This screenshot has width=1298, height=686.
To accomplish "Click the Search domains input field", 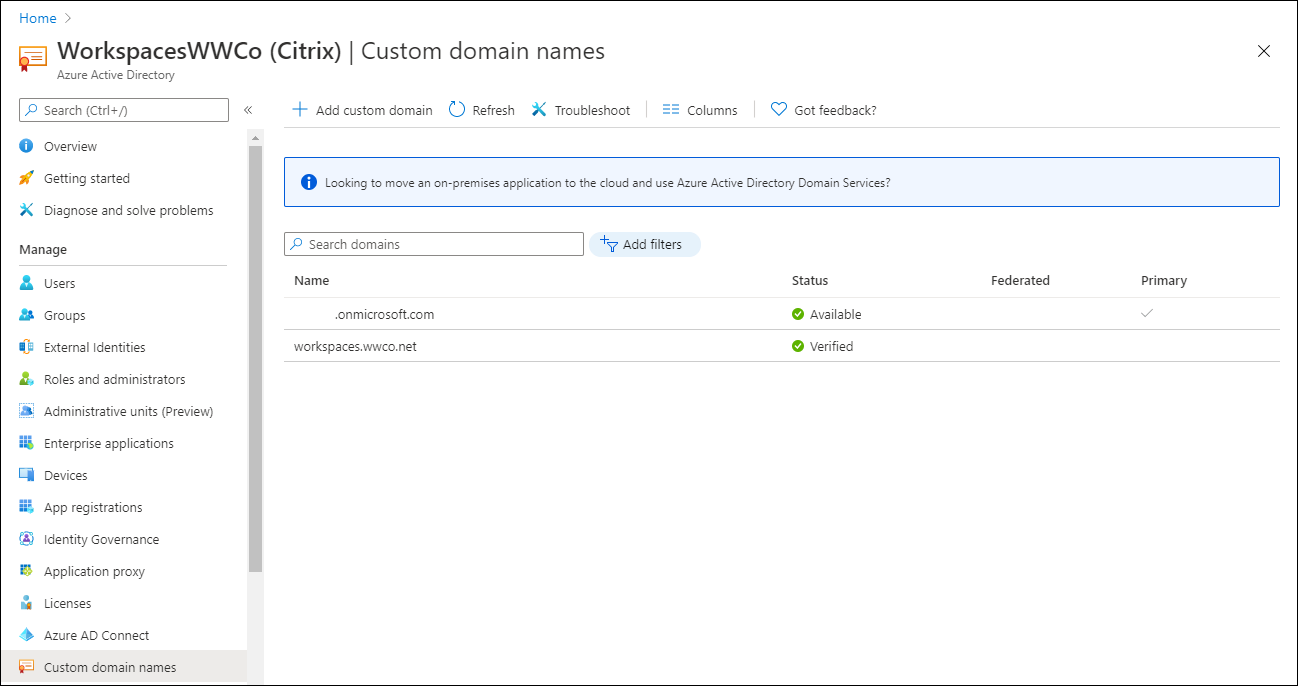I will click(x=434, y=244).
